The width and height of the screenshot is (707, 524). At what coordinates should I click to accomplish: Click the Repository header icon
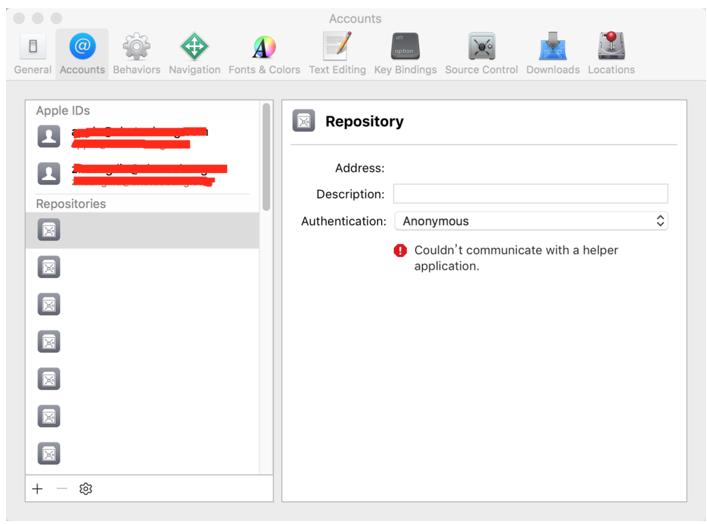pyautogui.click(x=303, y=121)
